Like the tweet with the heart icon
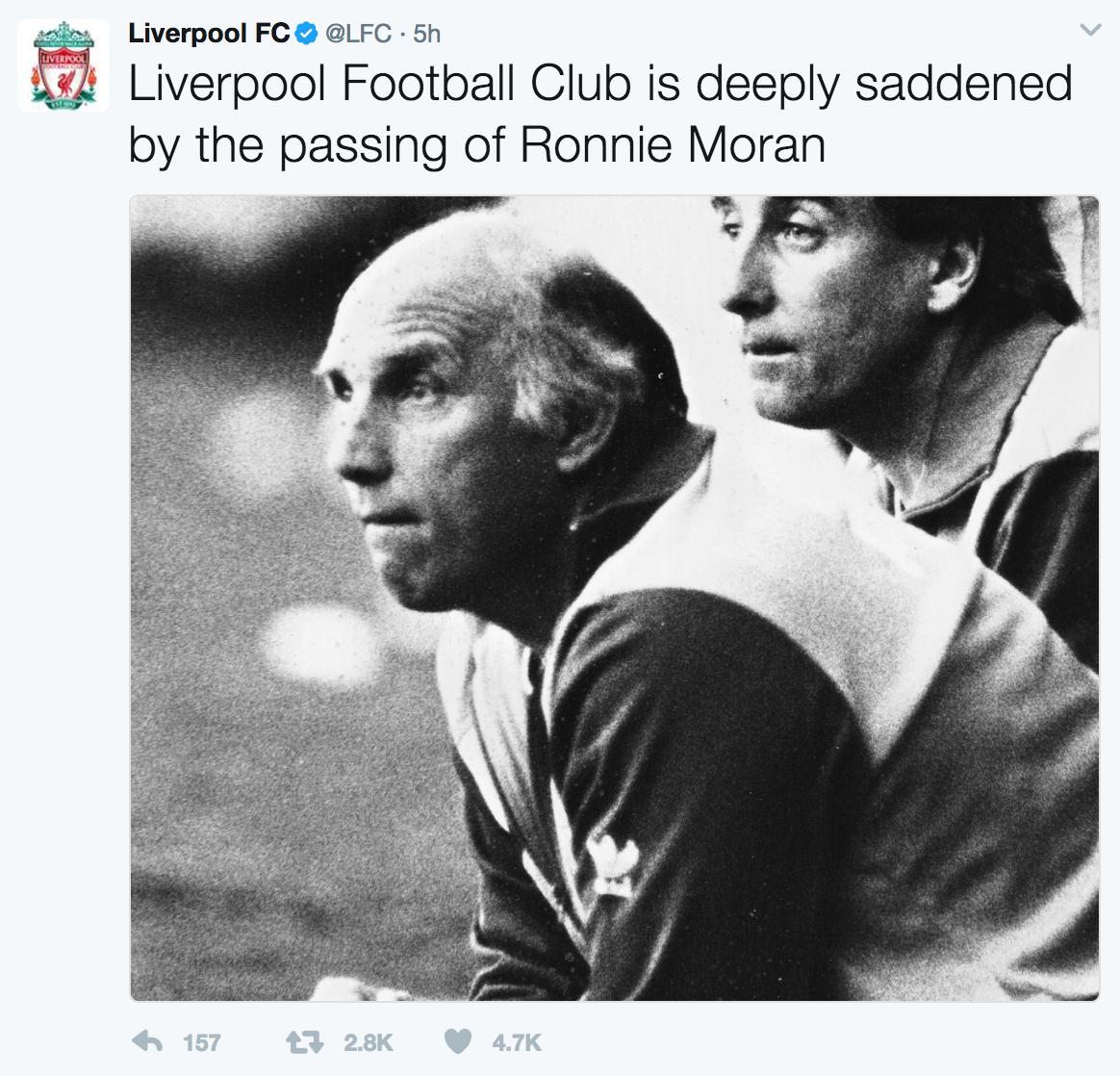Viewport: 1120px width, 1076px height. coord(460,1040)
